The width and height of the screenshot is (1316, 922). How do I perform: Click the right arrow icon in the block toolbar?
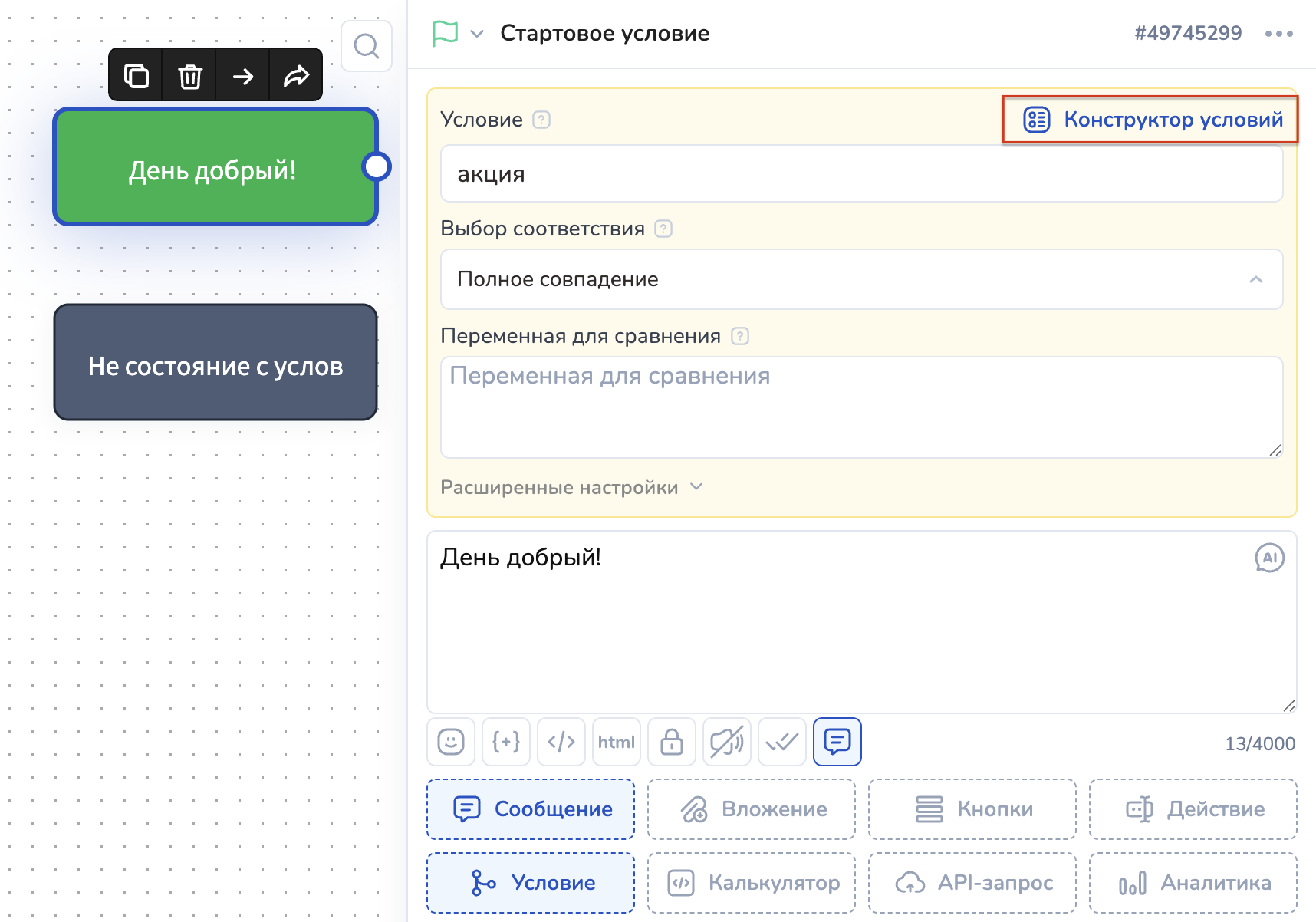point(243,76)
